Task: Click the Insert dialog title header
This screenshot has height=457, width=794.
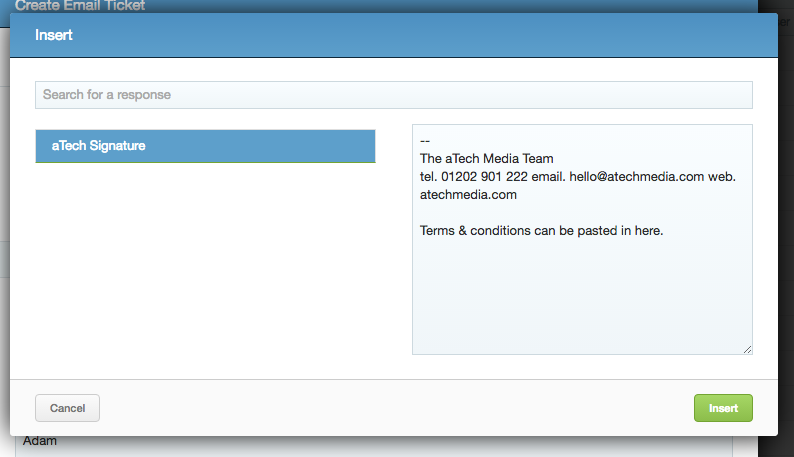Action: 54,35
